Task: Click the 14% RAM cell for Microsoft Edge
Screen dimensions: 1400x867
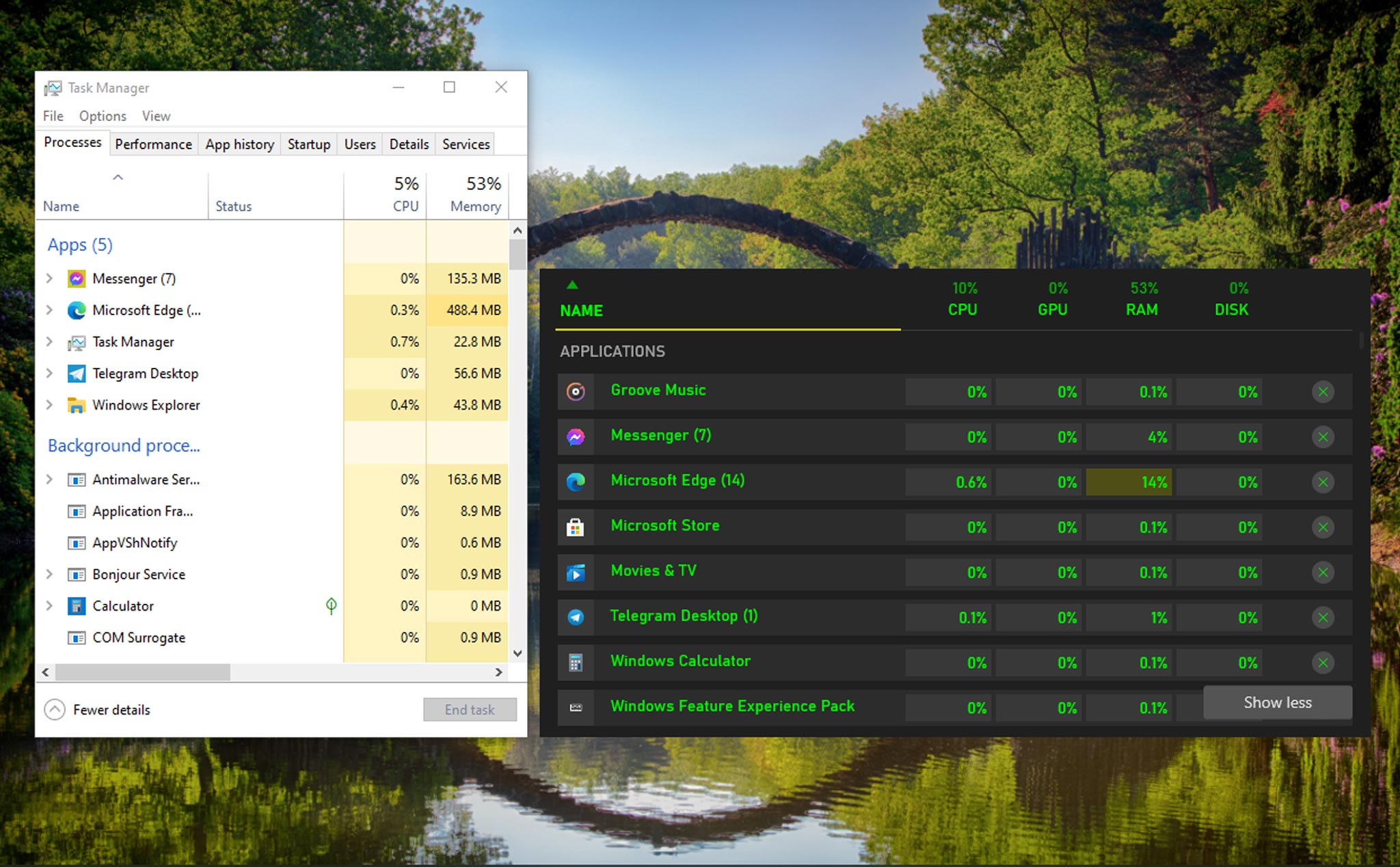Action: point(1129,482)
